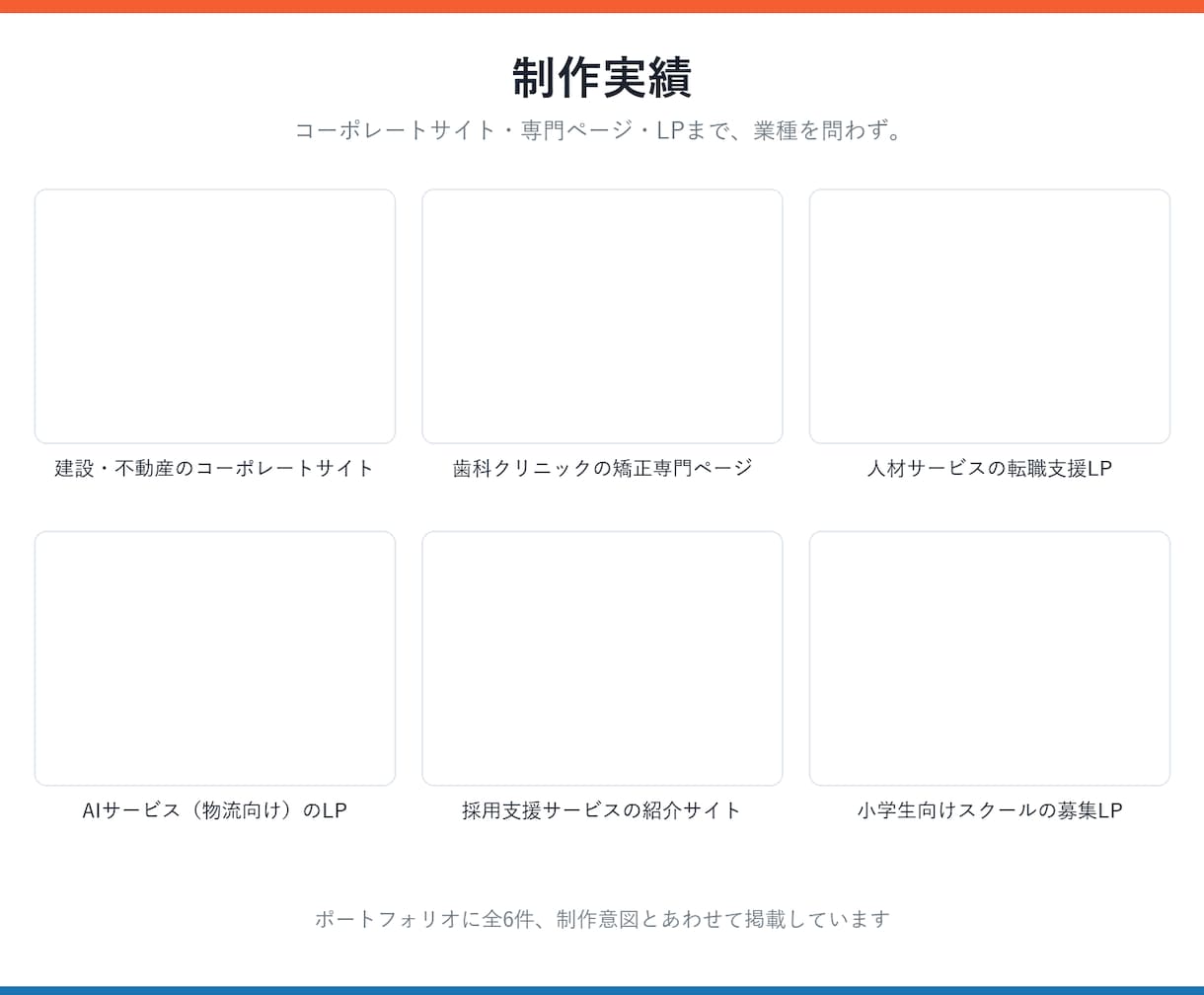
Task: Open the 小学生向けスクールの募集LP thumbnail card
Action: click(990, 658)
